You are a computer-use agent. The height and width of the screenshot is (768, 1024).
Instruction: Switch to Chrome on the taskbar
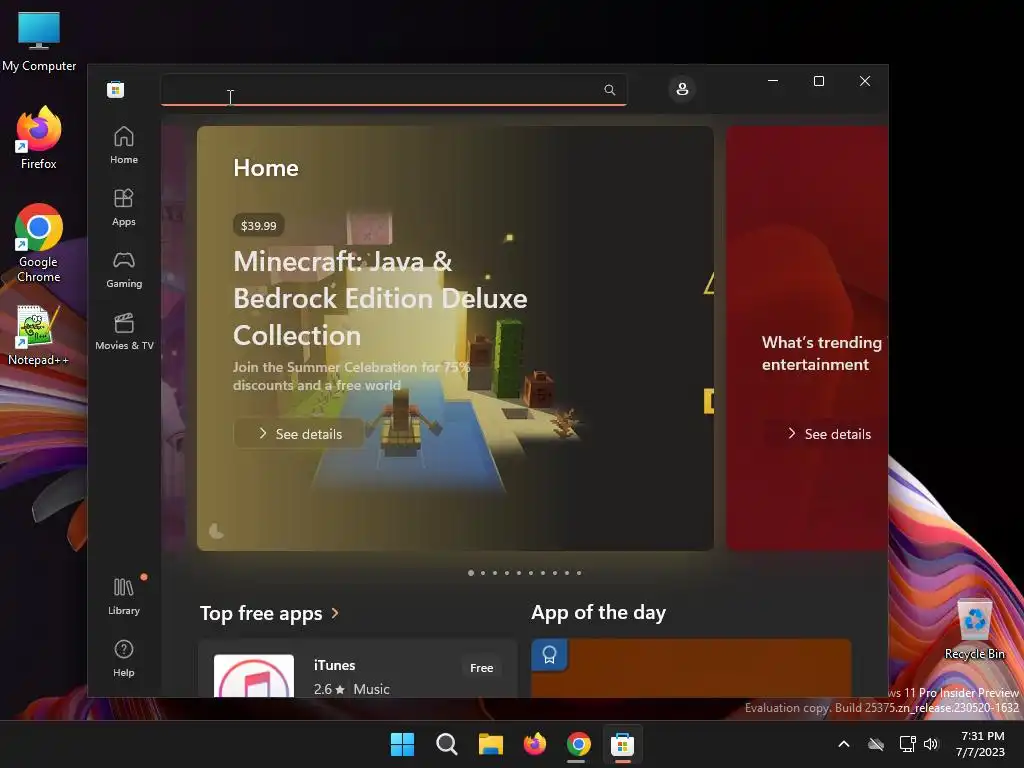click(x=579, y=744)
